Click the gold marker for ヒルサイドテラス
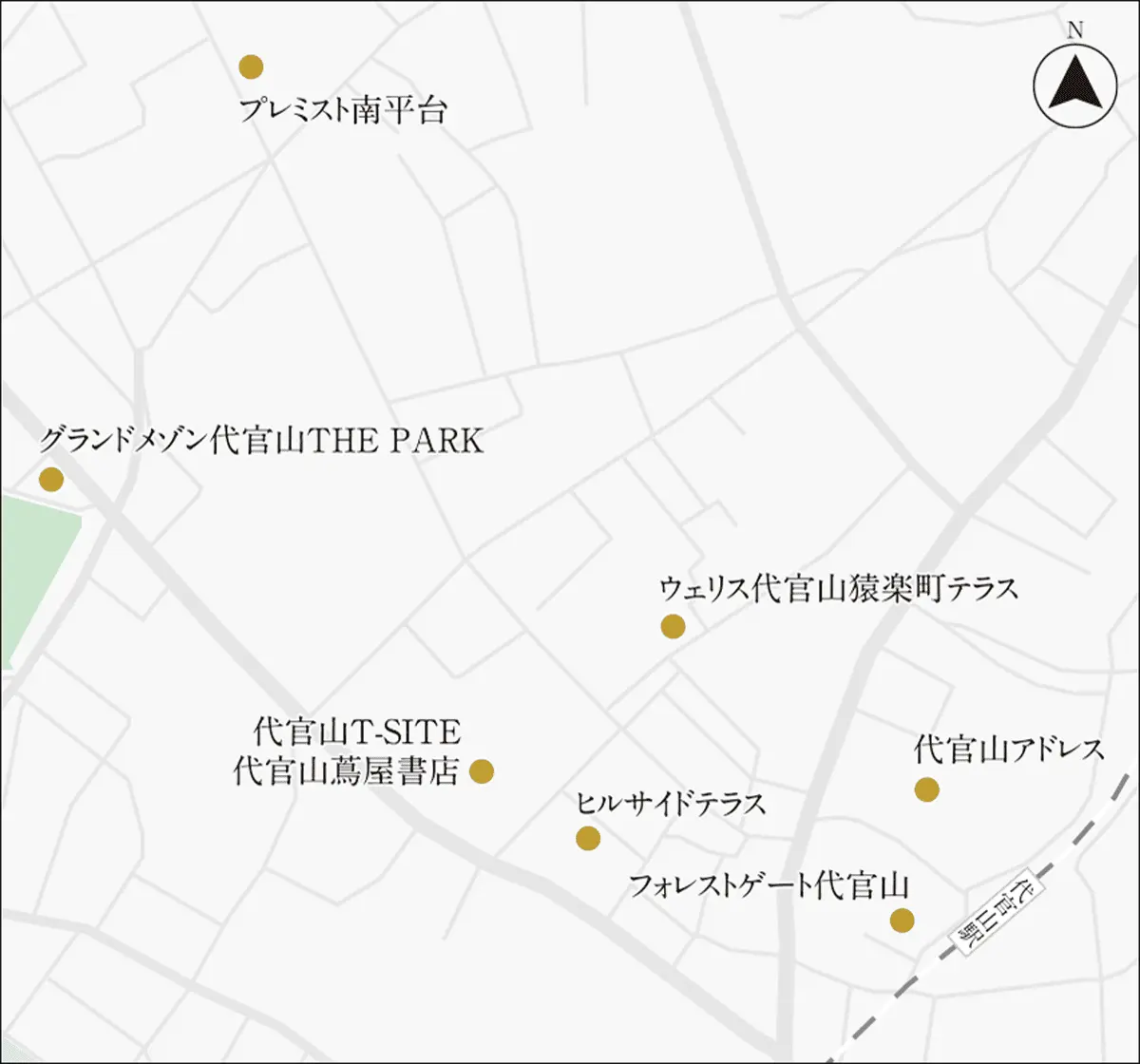Viewport: 1140px width, 1064px height. 588,838
